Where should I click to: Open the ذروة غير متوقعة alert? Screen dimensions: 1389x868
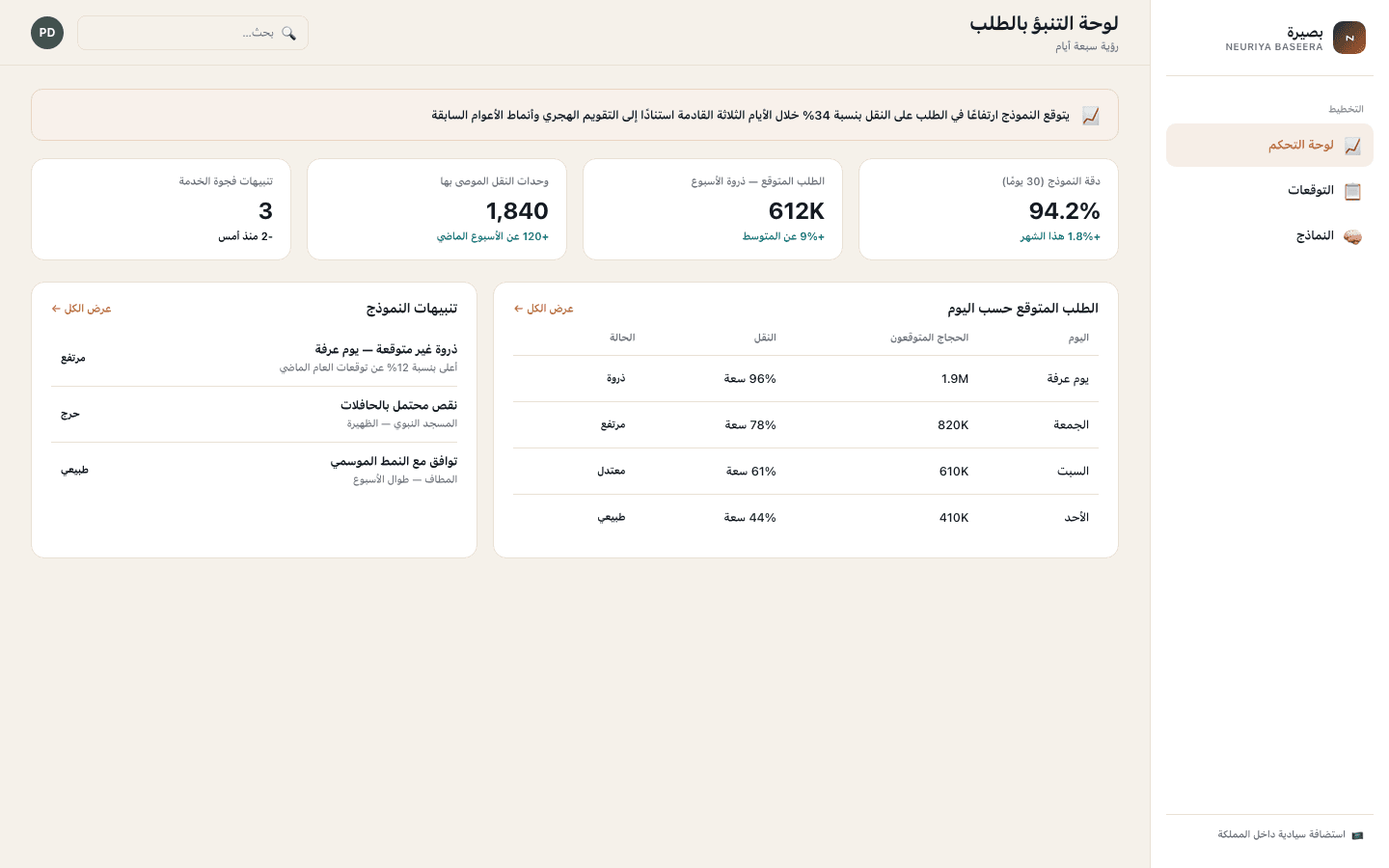point(255,358)
